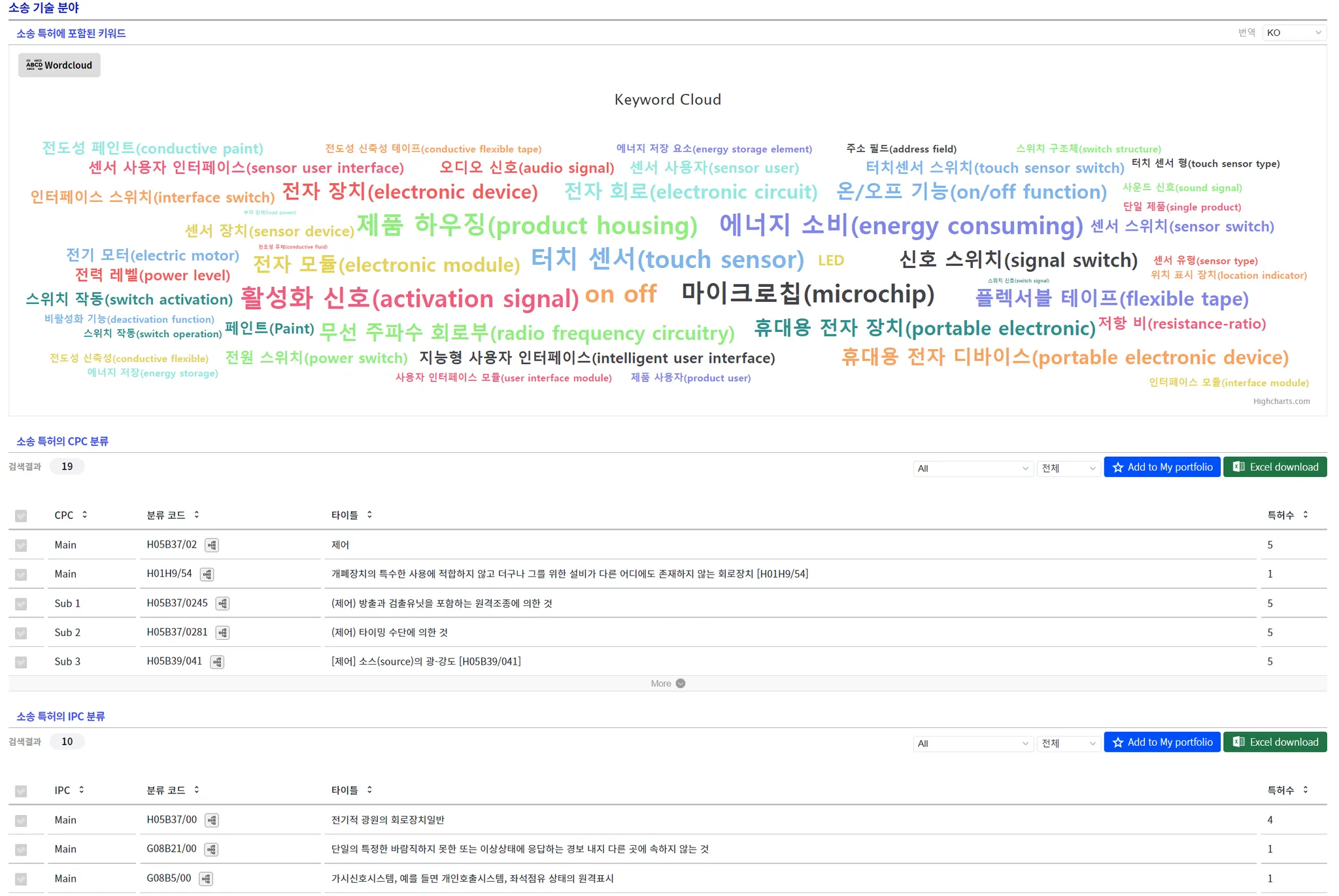Click hierarchy icon beside H05B37/0281

[223, 633]
